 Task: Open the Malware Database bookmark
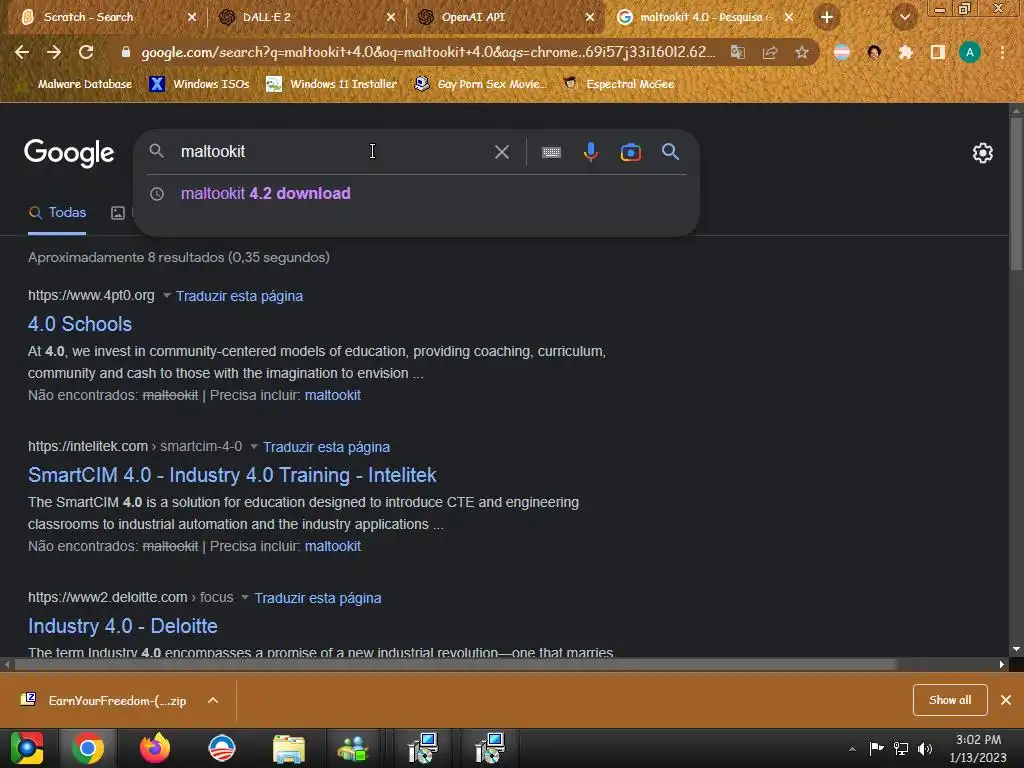tap(84, 84)
